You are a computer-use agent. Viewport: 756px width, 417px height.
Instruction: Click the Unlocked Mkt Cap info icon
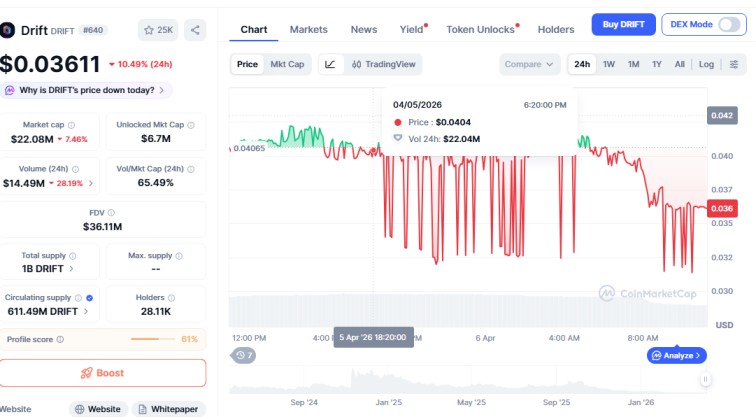click(191, 125)
